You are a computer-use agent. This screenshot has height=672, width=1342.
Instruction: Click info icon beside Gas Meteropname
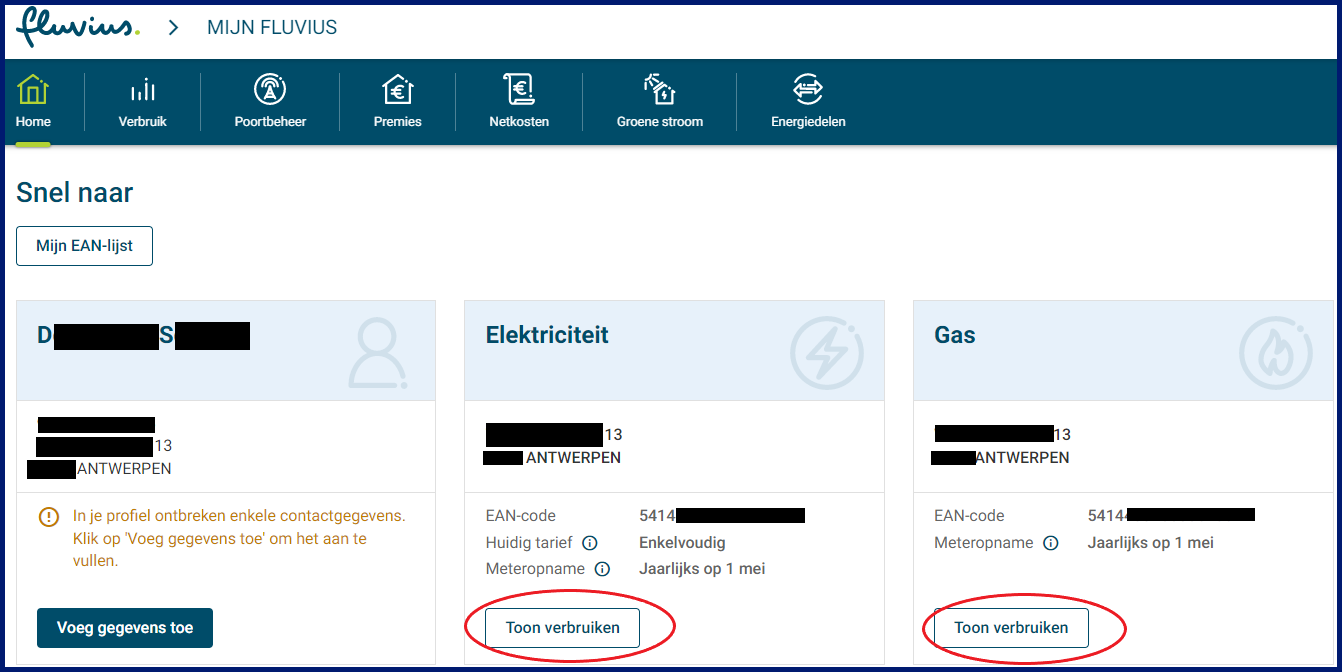[x=1051, y=543]
